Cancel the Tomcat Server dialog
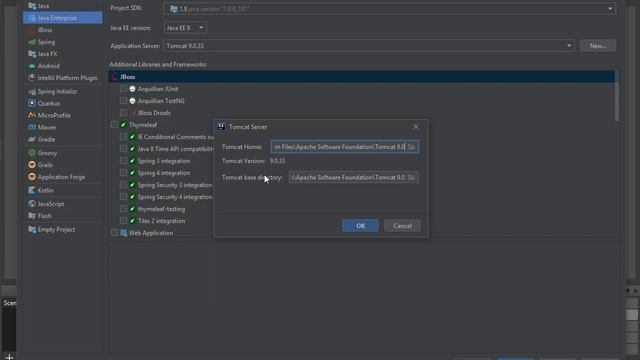640x360 pixels. [x=402, y=226]
